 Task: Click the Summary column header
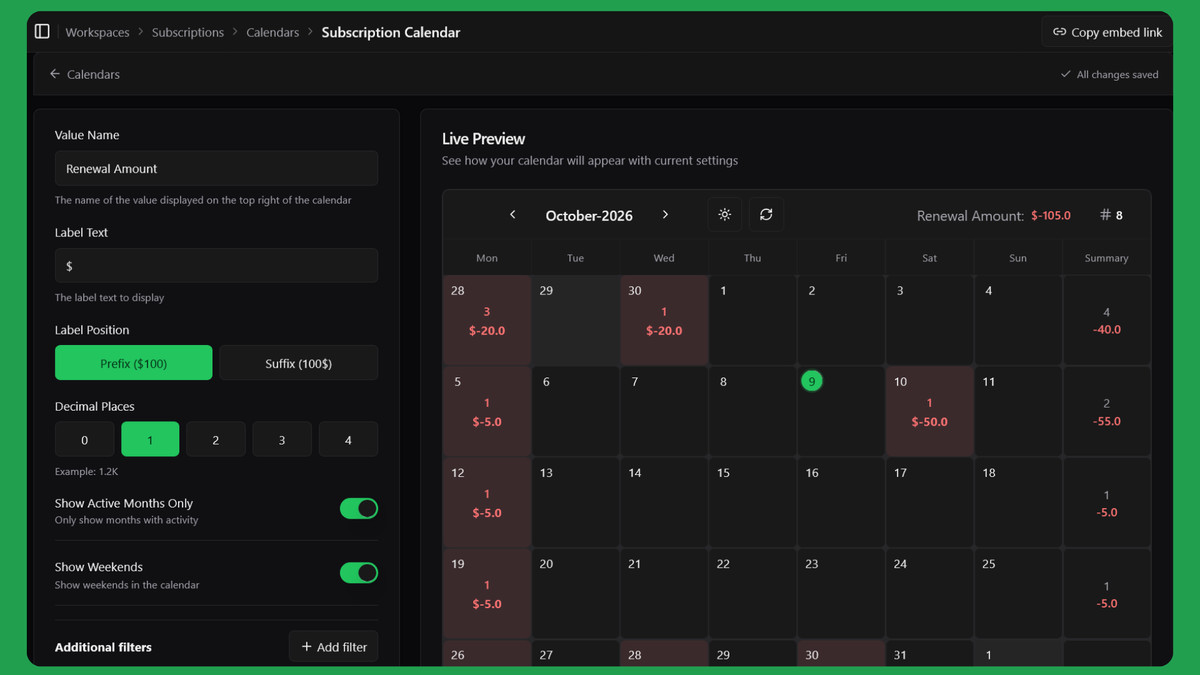tap(1107, 258)
